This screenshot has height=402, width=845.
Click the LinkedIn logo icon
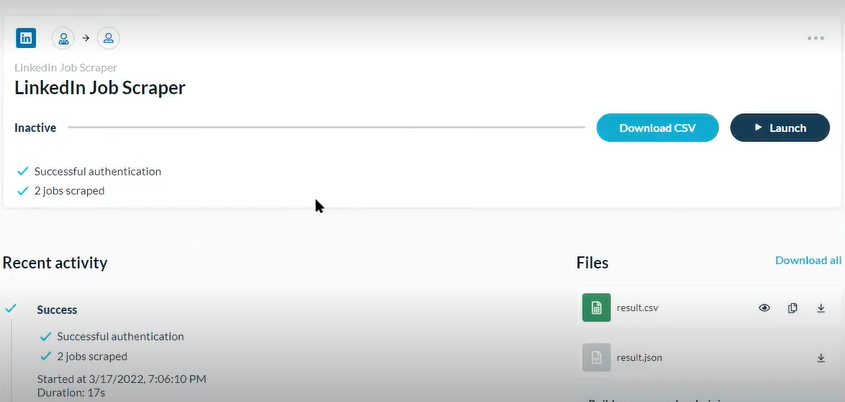pos(26,38)
